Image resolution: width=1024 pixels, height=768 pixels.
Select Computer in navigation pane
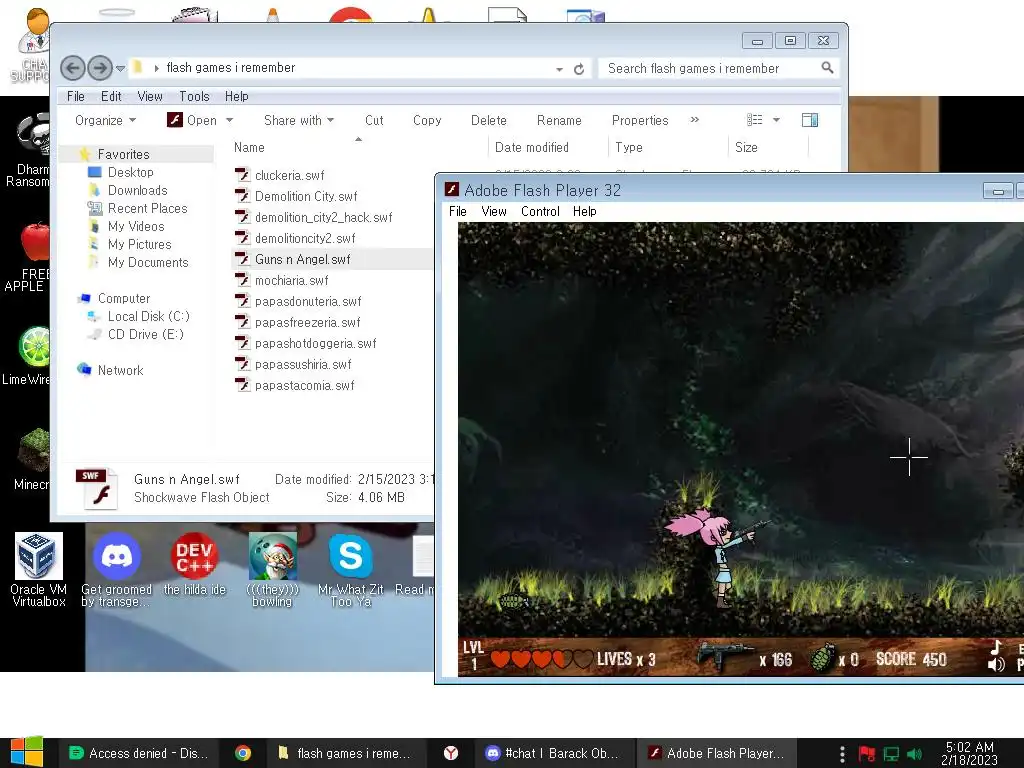pyautogui.click(x=123, y=298)
